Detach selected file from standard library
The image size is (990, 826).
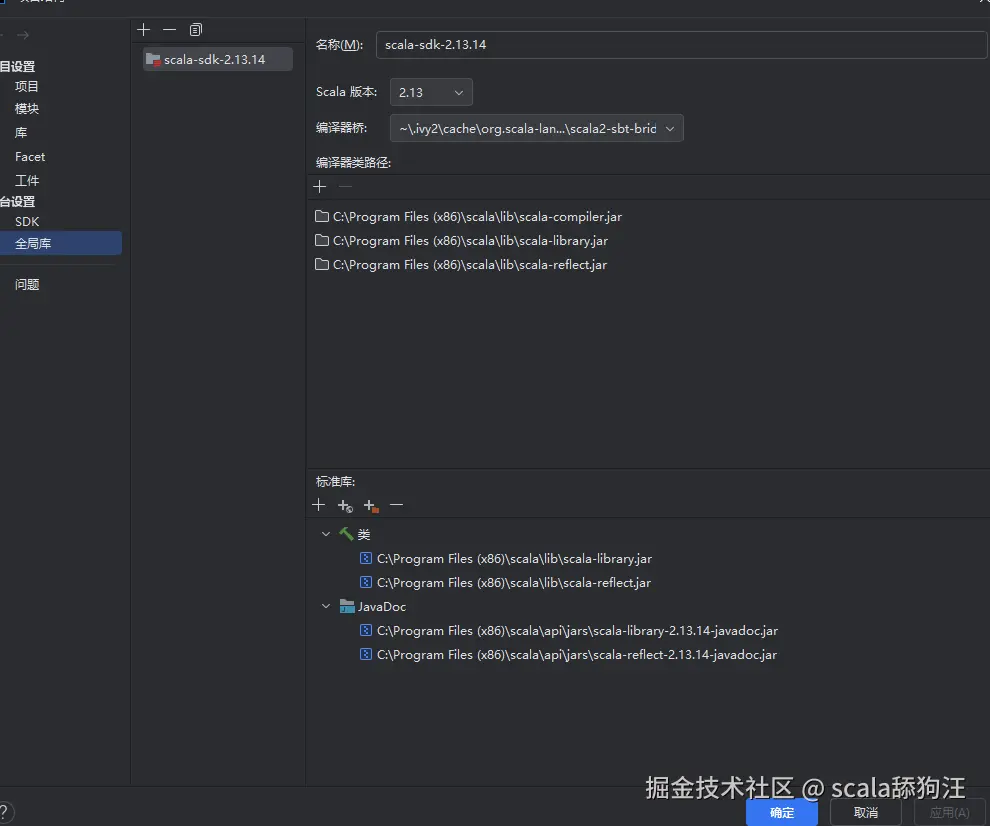(396, 505)
